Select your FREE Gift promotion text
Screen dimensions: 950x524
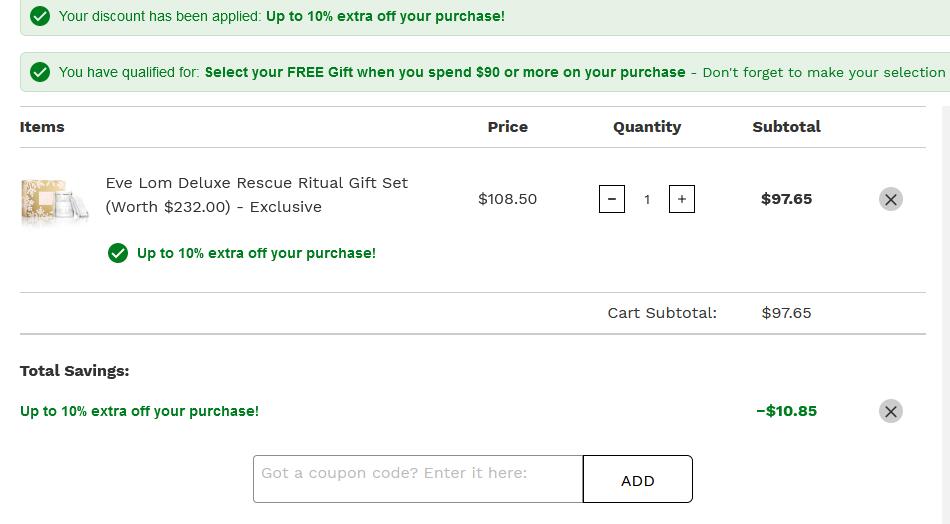tap(445, 72)
